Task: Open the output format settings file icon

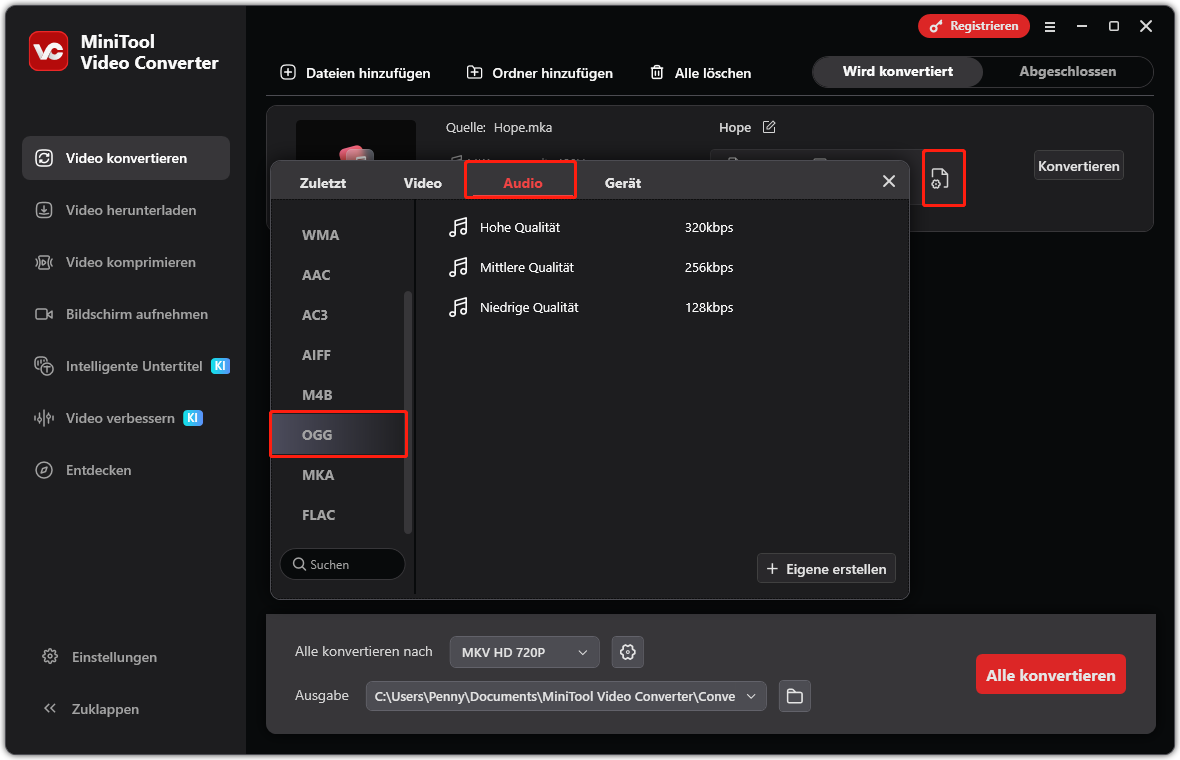Action: point(940,178)
